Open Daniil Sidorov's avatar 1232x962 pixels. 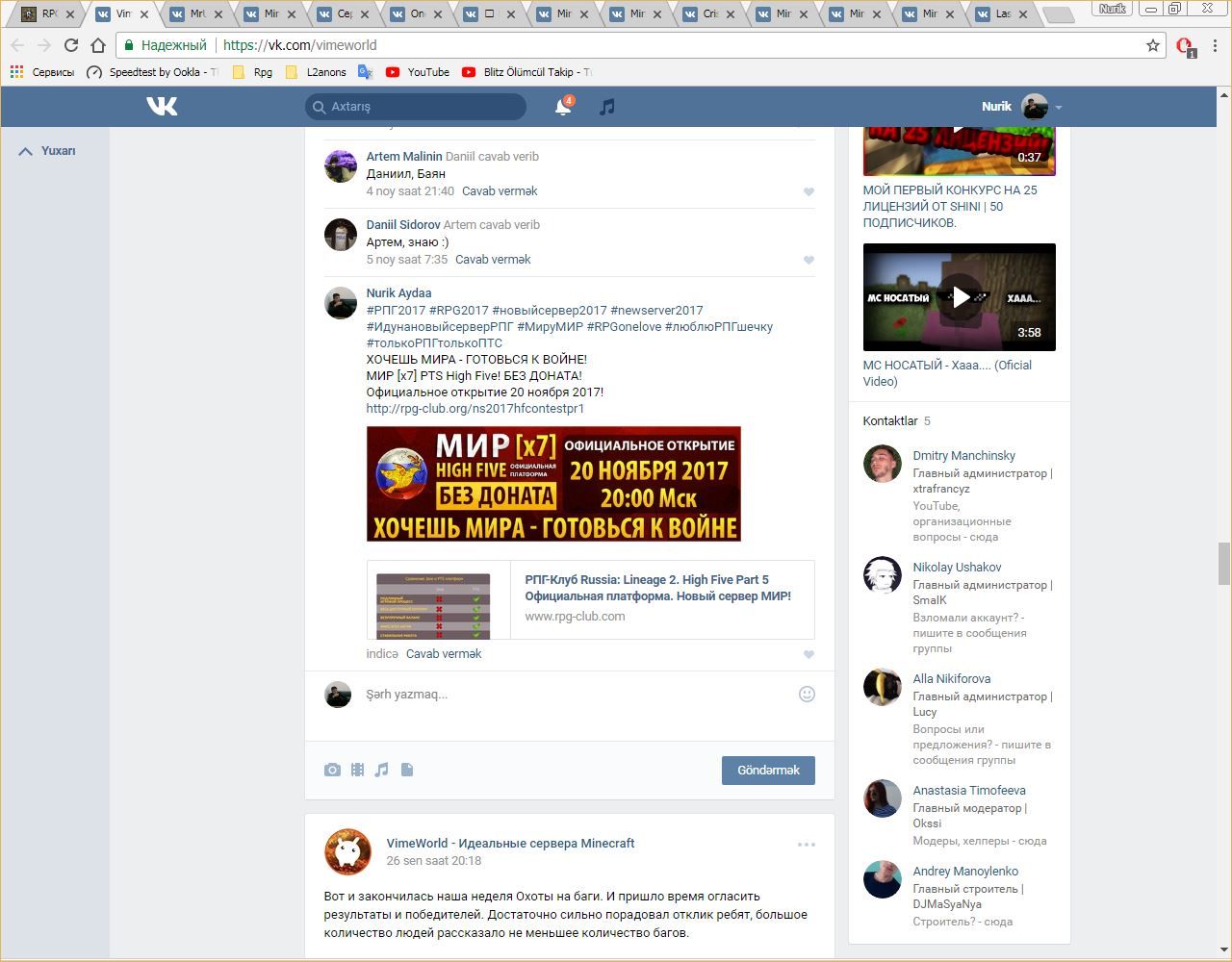pyautogui.click(x=341, y=234)
